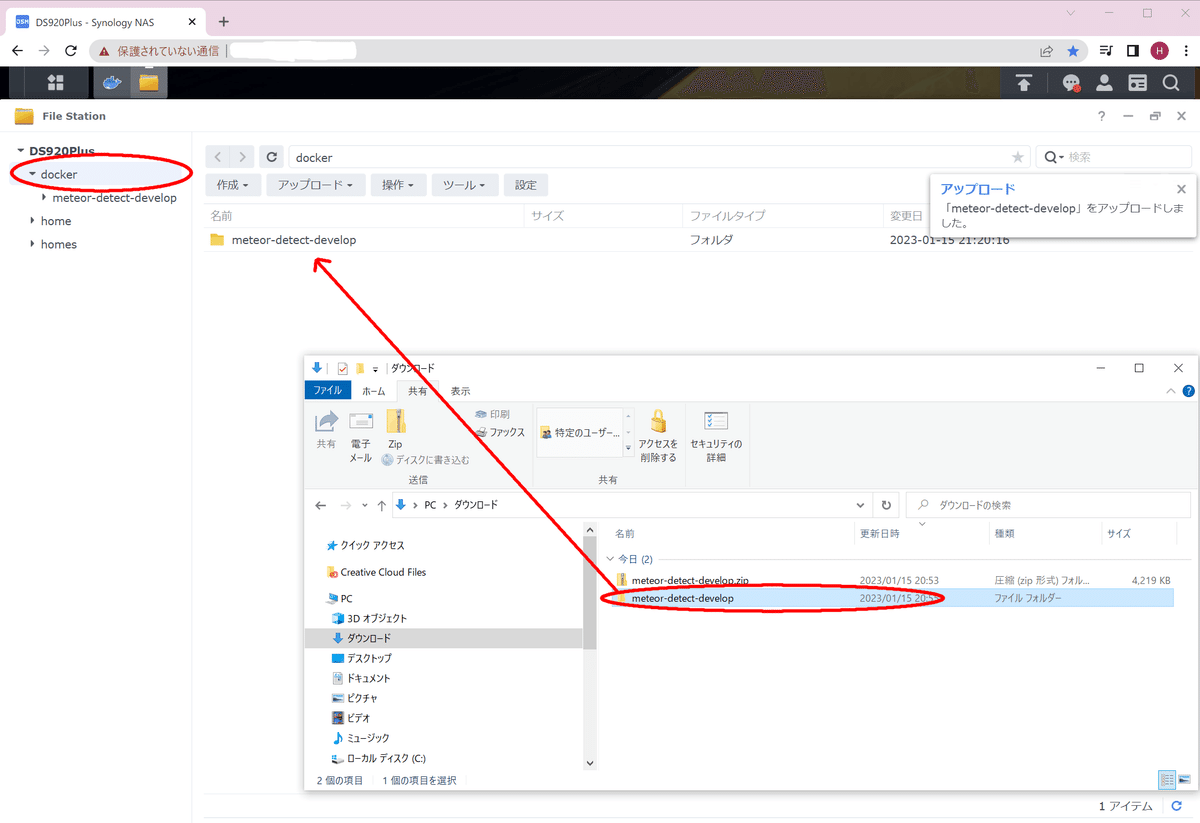Click the 設定 button in File Station
The image size is (1200, 823).
point(526,185)
